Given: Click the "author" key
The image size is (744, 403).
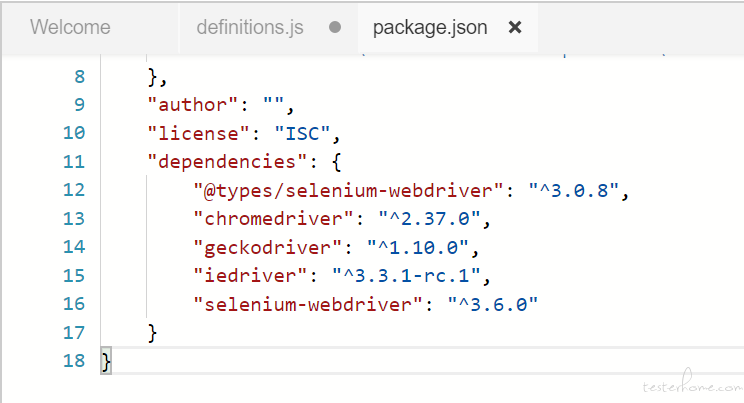Looking at the screenshot, I should tap(193, 105).
